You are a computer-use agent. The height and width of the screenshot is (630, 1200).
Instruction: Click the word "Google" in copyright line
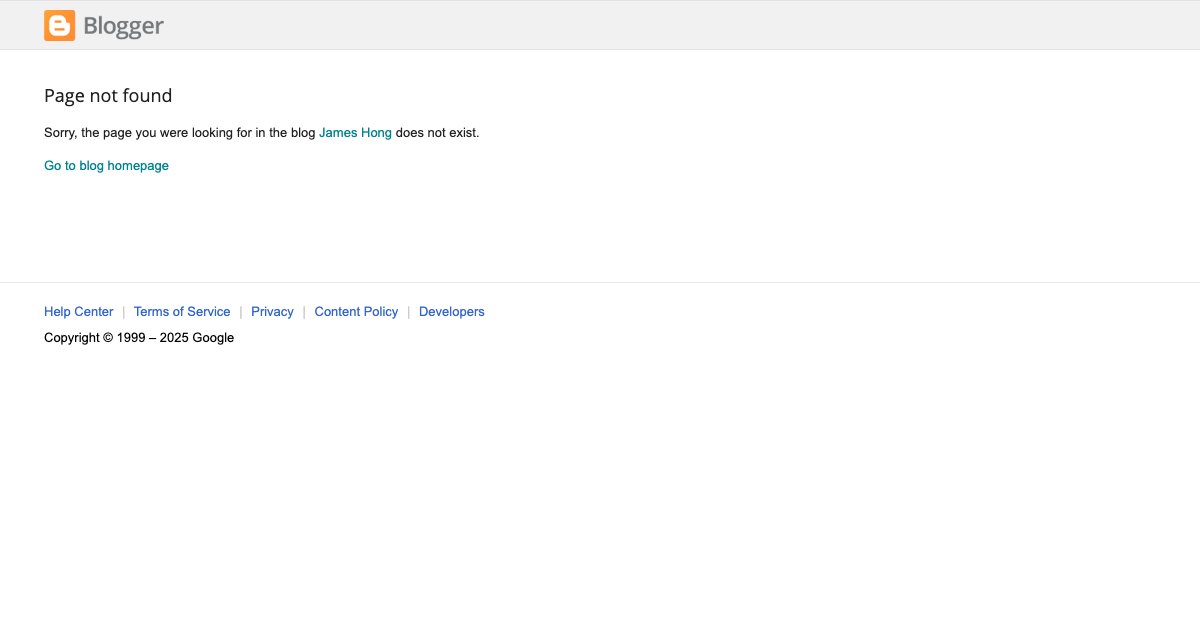click(x=213, y=338)
